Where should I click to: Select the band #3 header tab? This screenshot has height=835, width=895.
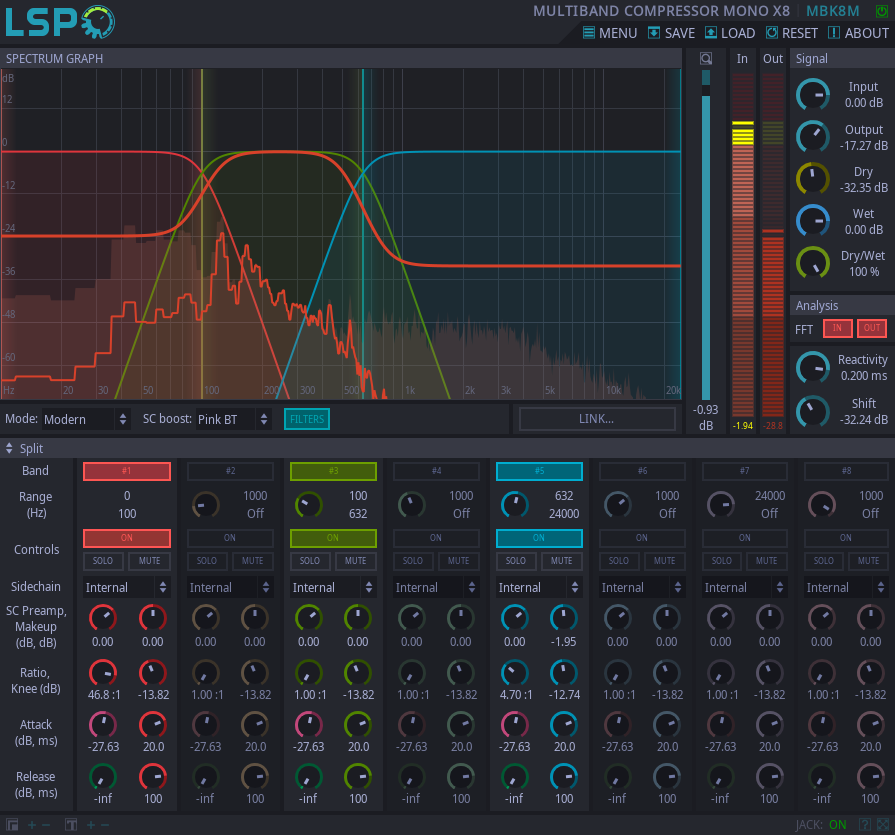pyautogui.click(x=333, y=471)
